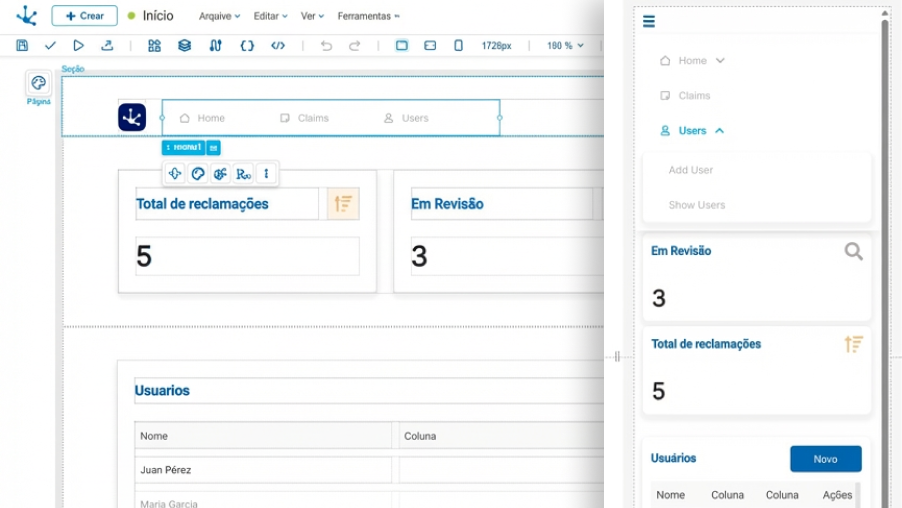
Task: Click the play preview icon
Action: tap(78, 46)
